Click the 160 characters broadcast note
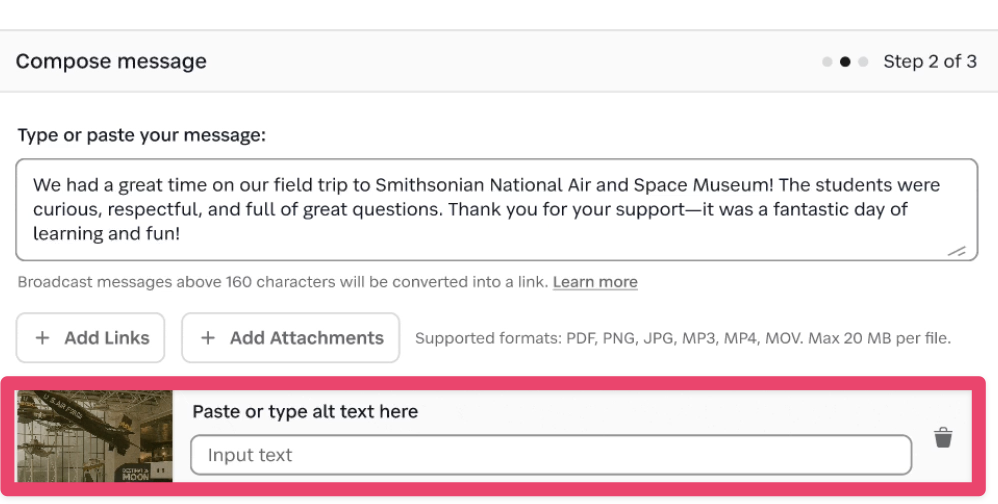 (283, 282)
